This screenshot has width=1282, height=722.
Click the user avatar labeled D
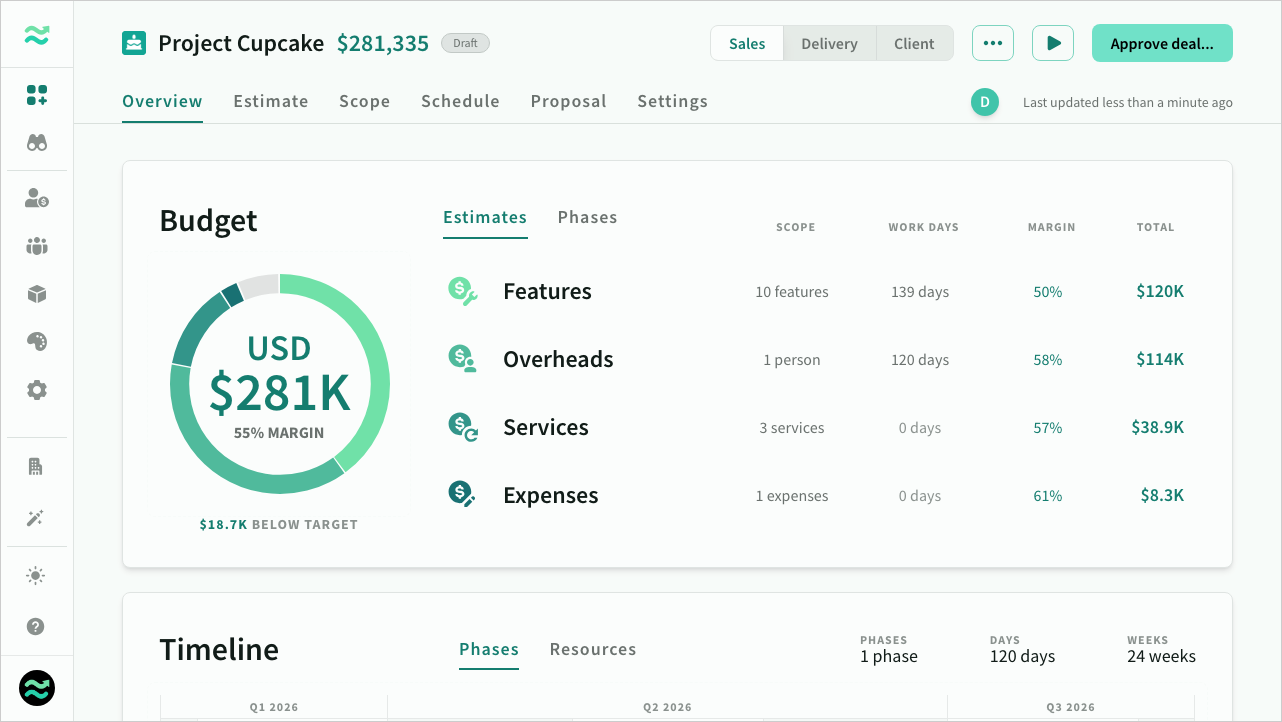pyautogui.click(x=985, y=102)
